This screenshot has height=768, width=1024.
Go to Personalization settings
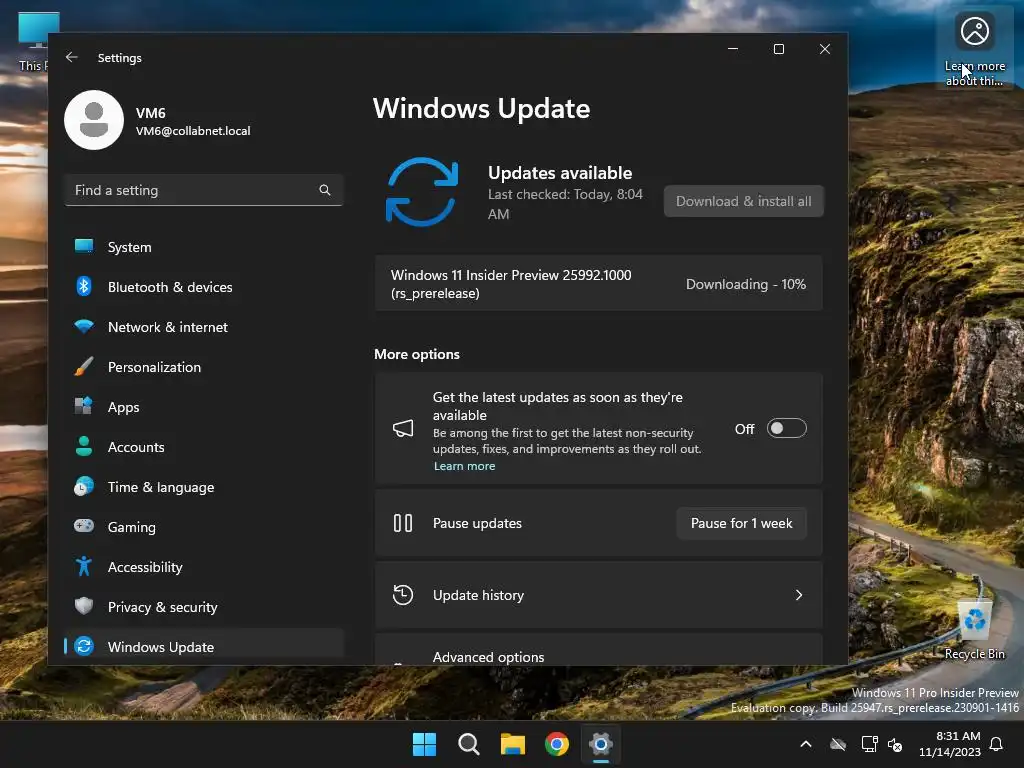point(204,367)
